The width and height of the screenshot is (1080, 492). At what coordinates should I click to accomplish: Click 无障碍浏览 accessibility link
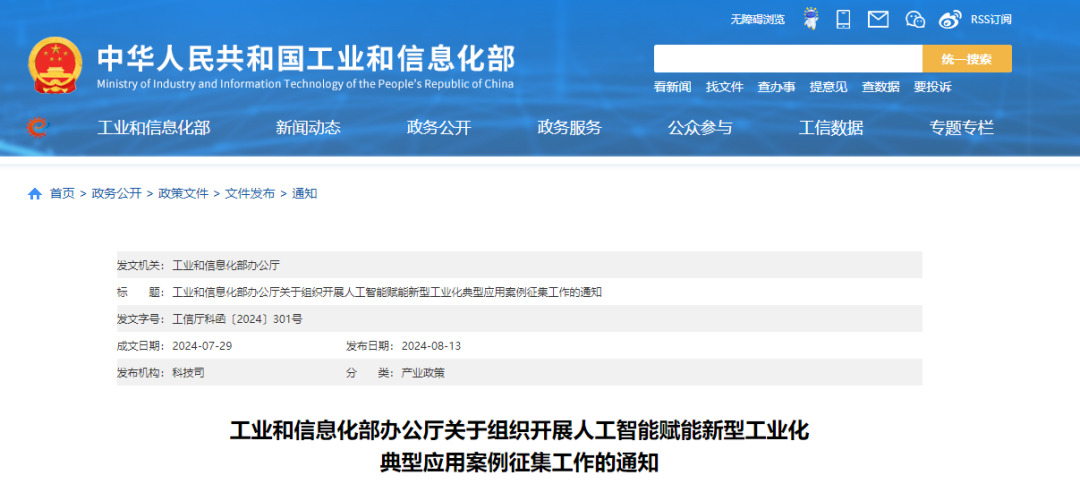[x=758, y=19]
